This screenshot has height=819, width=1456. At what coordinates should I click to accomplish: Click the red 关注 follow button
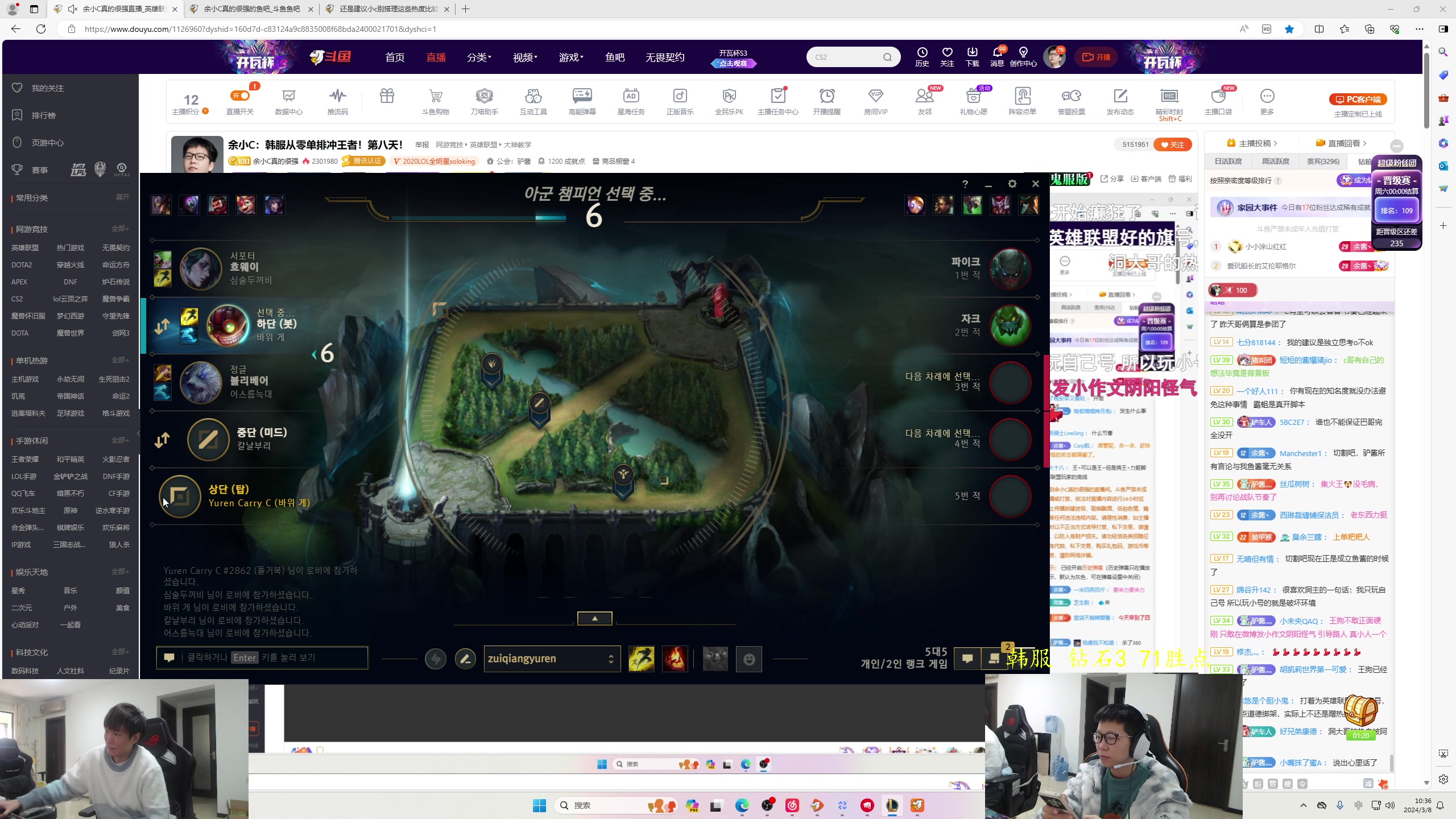click(1172, 144)
